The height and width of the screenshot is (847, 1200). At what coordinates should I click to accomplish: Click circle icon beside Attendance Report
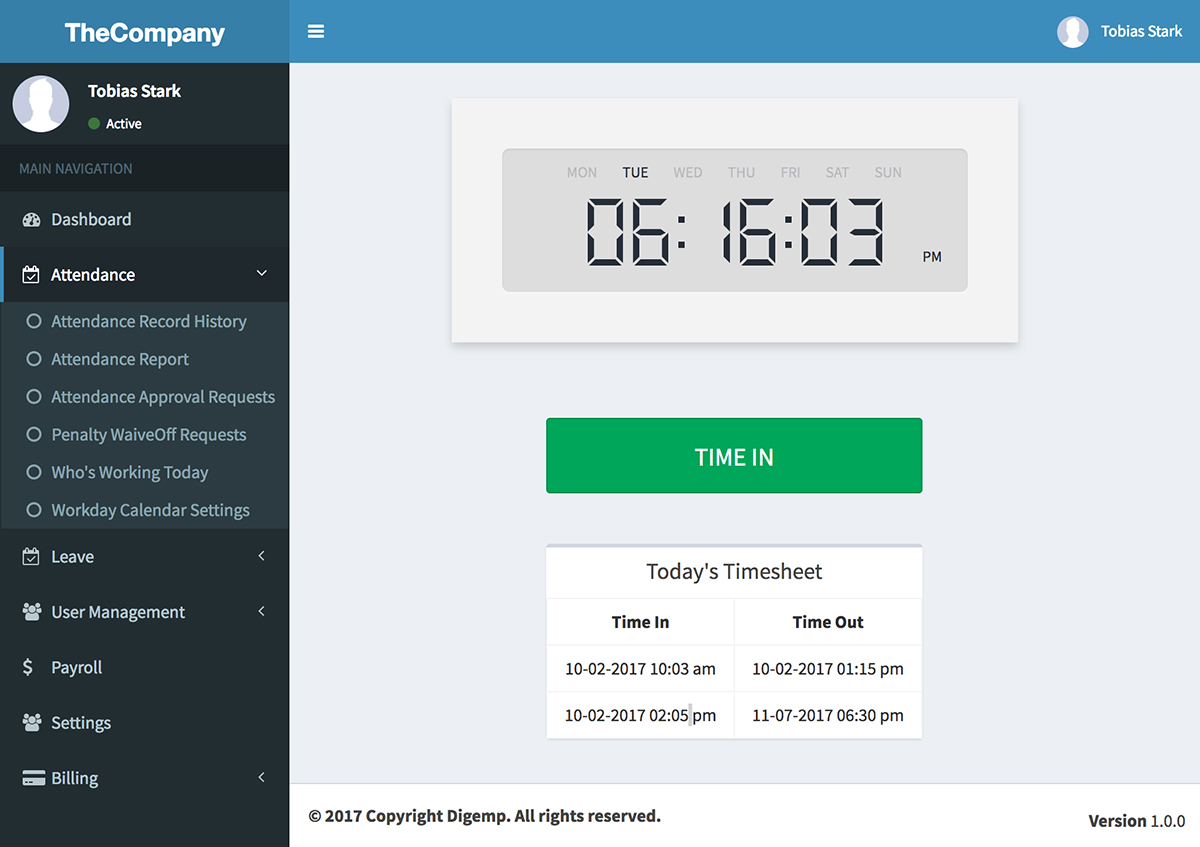pyautogui.click(x=34, y=359)
